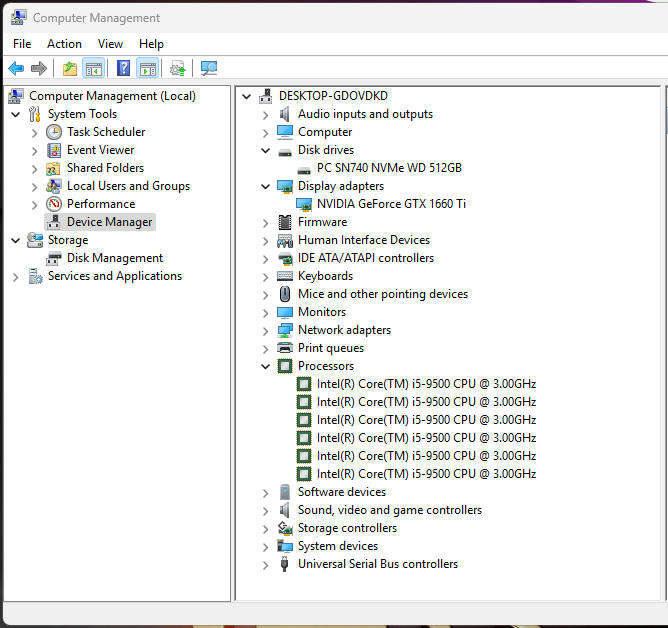This screenshot has width=668, height=628.
Task: Click the Human Interface Devices icon
Action: coord(285,240)
